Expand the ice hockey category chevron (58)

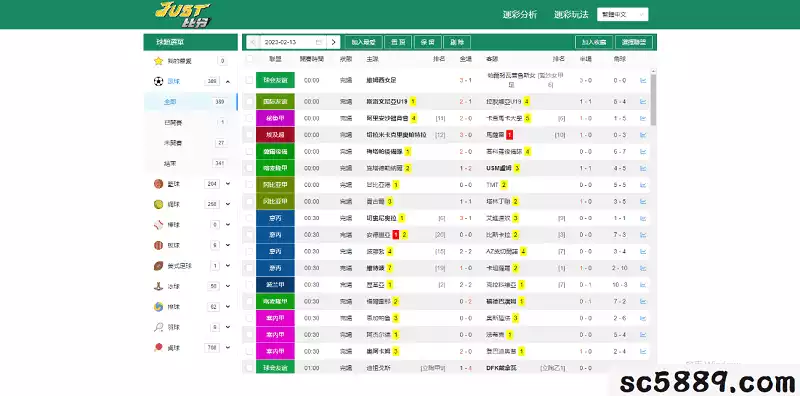(228, 286)
